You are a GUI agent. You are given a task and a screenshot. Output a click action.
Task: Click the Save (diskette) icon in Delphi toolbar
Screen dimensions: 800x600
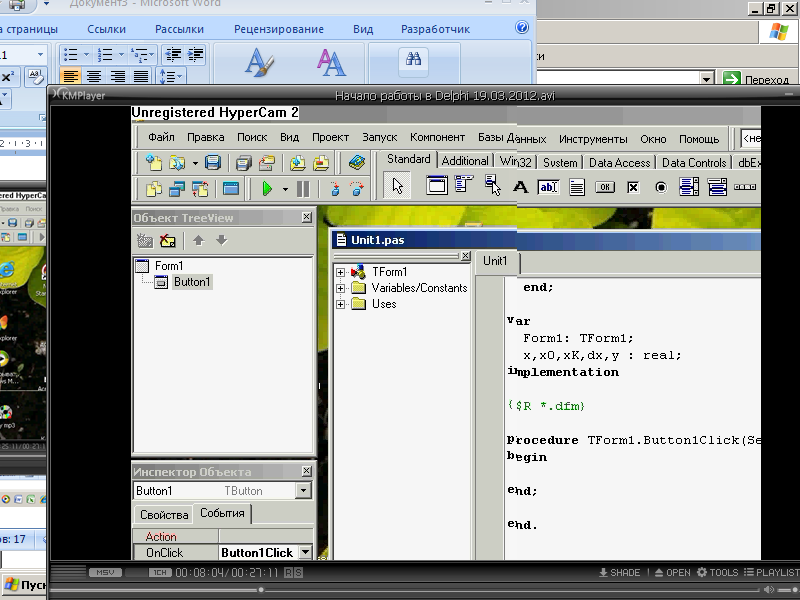click(213, 163)
